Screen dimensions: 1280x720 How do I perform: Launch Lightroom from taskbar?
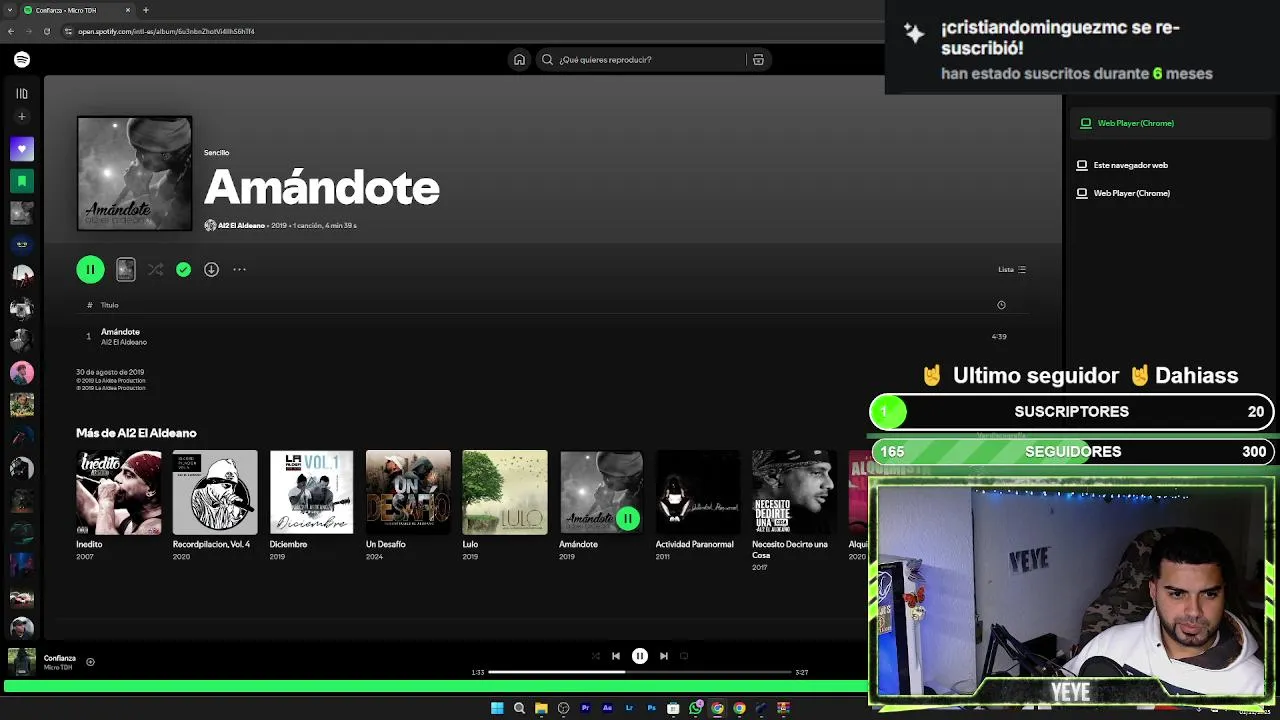[629, 708]
